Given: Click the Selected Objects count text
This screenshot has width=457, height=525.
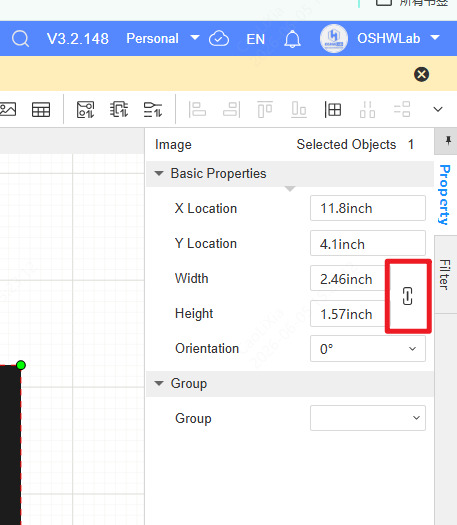Looking at the screenshot, I should pos(355,145).
